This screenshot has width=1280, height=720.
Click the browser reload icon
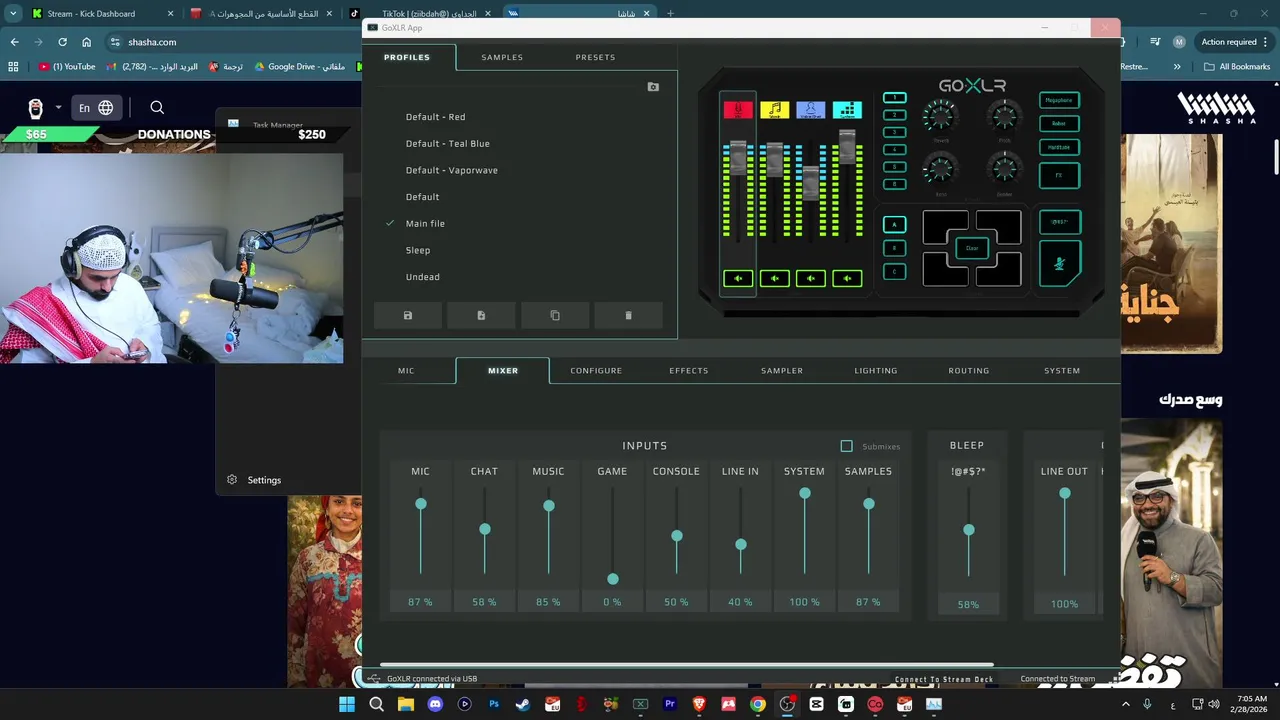coord(62,42)
